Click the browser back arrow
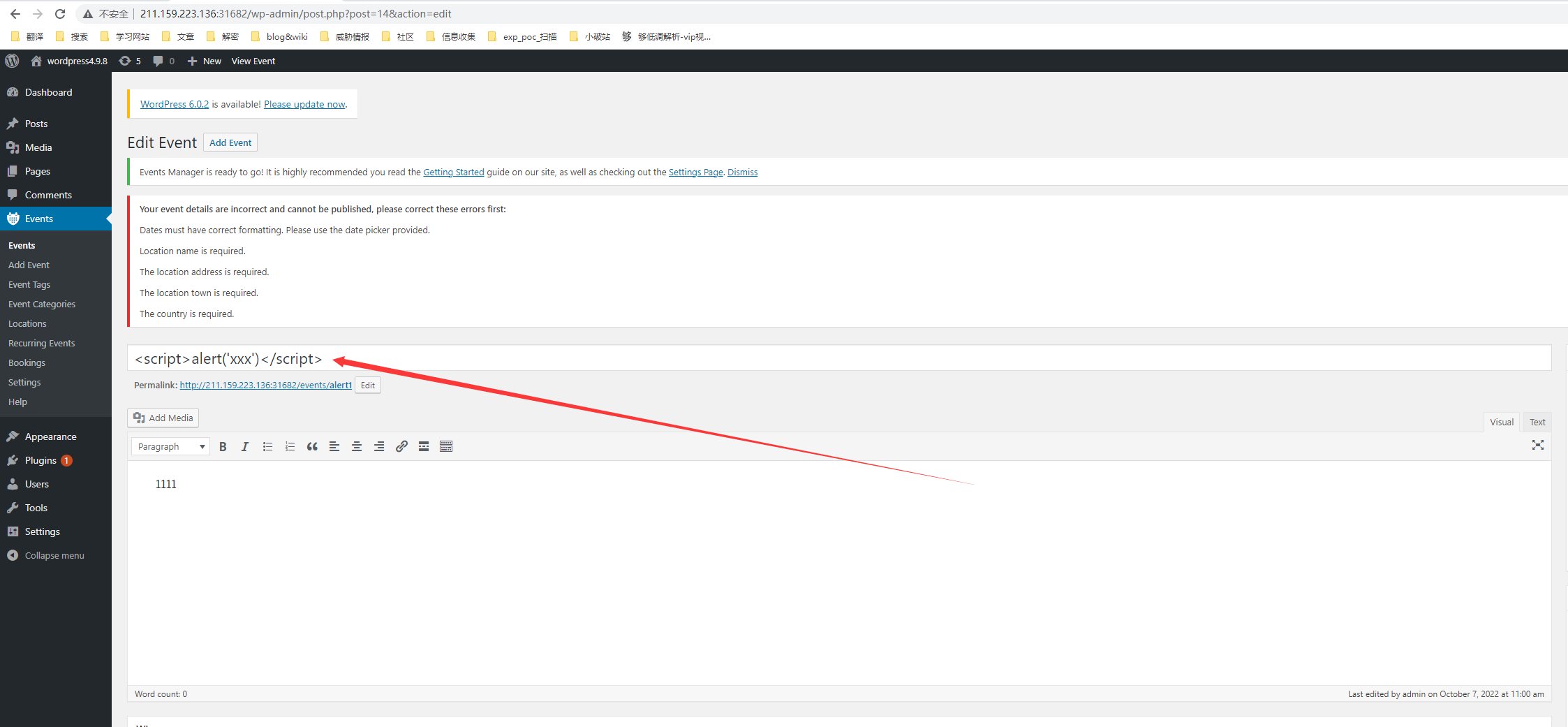This screenshot has width=1568, height=727. coord(15,14)
